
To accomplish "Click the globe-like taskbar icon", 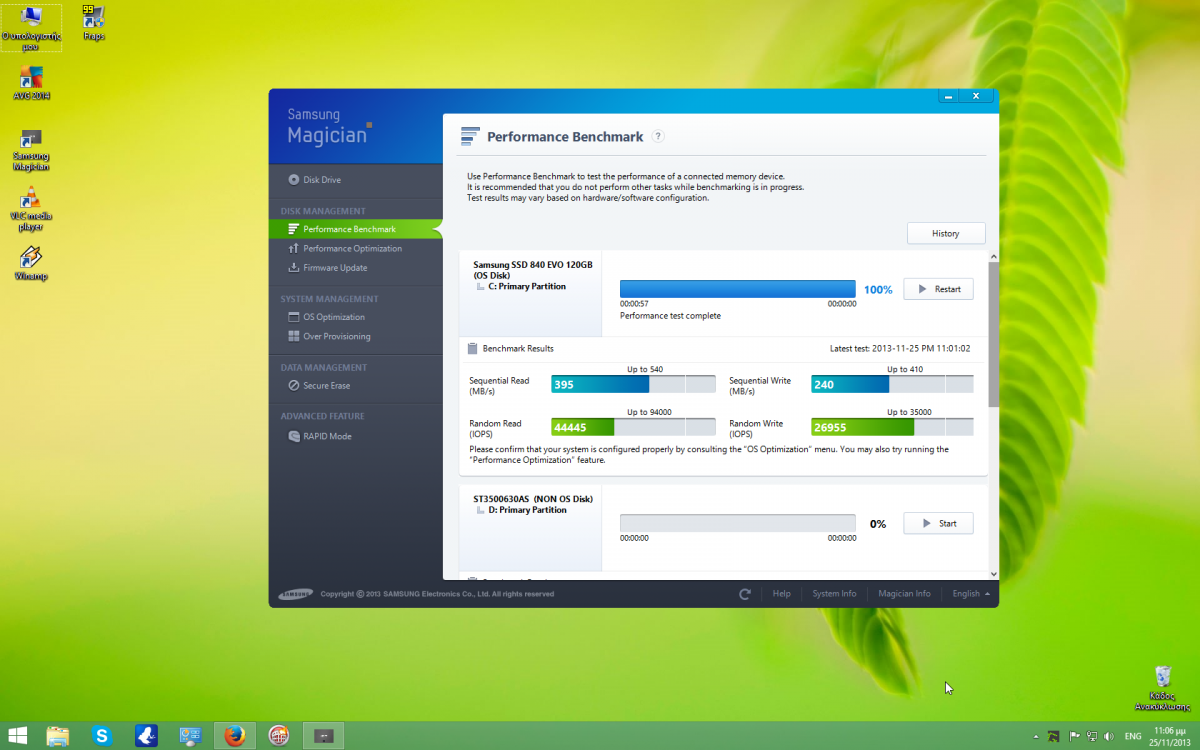I will tap(279, 736).
